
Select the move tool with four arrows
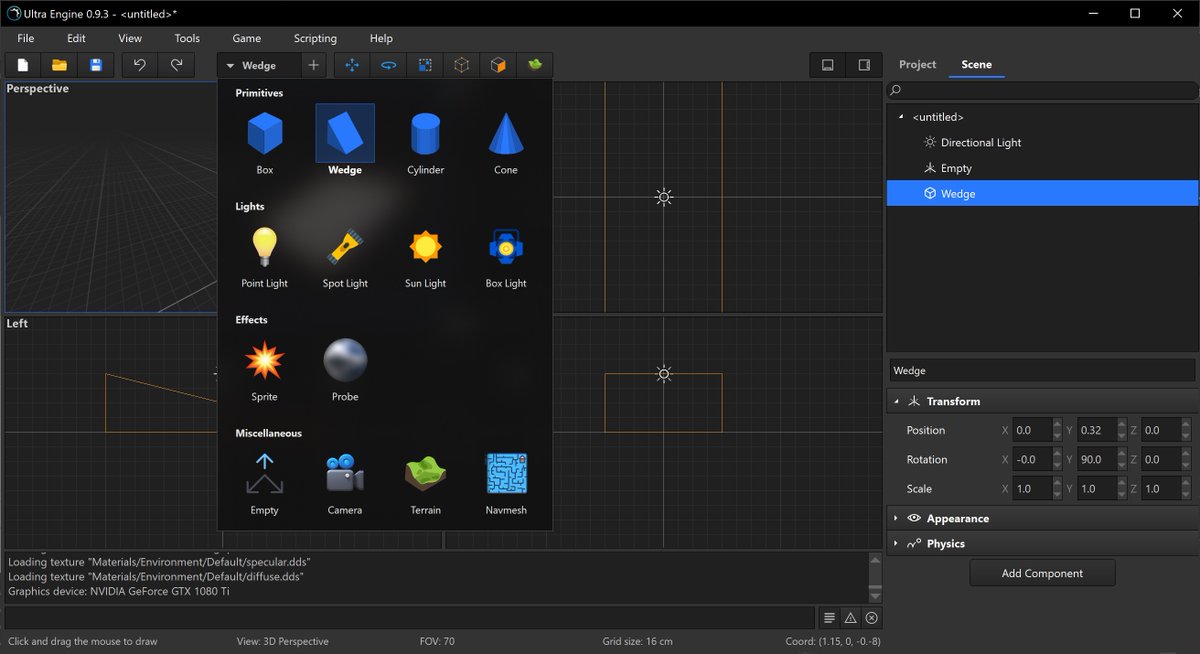coord(352,65)
